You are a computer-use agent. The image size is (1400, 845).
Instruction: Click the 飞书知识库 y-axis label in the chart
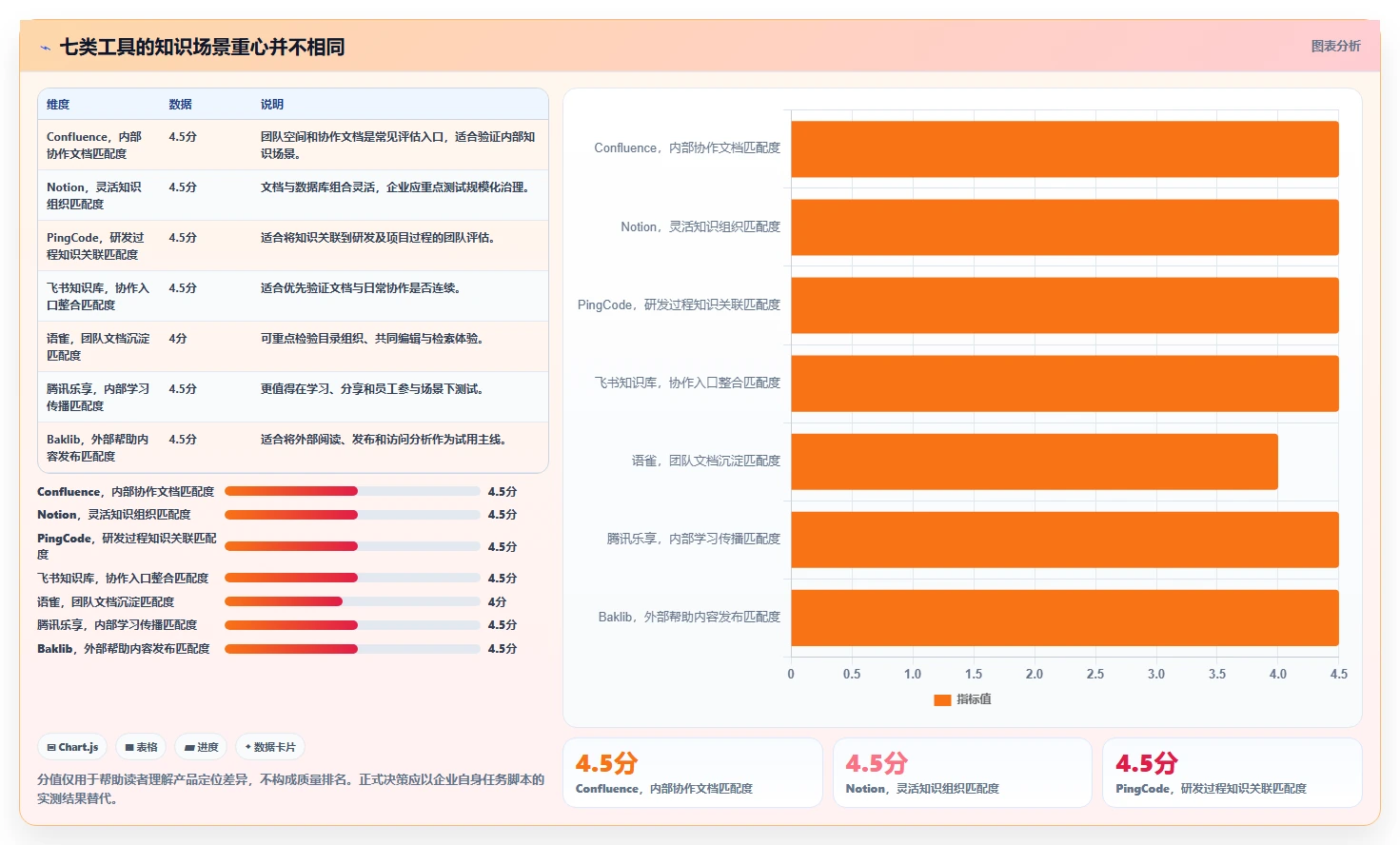pos(687,383)
